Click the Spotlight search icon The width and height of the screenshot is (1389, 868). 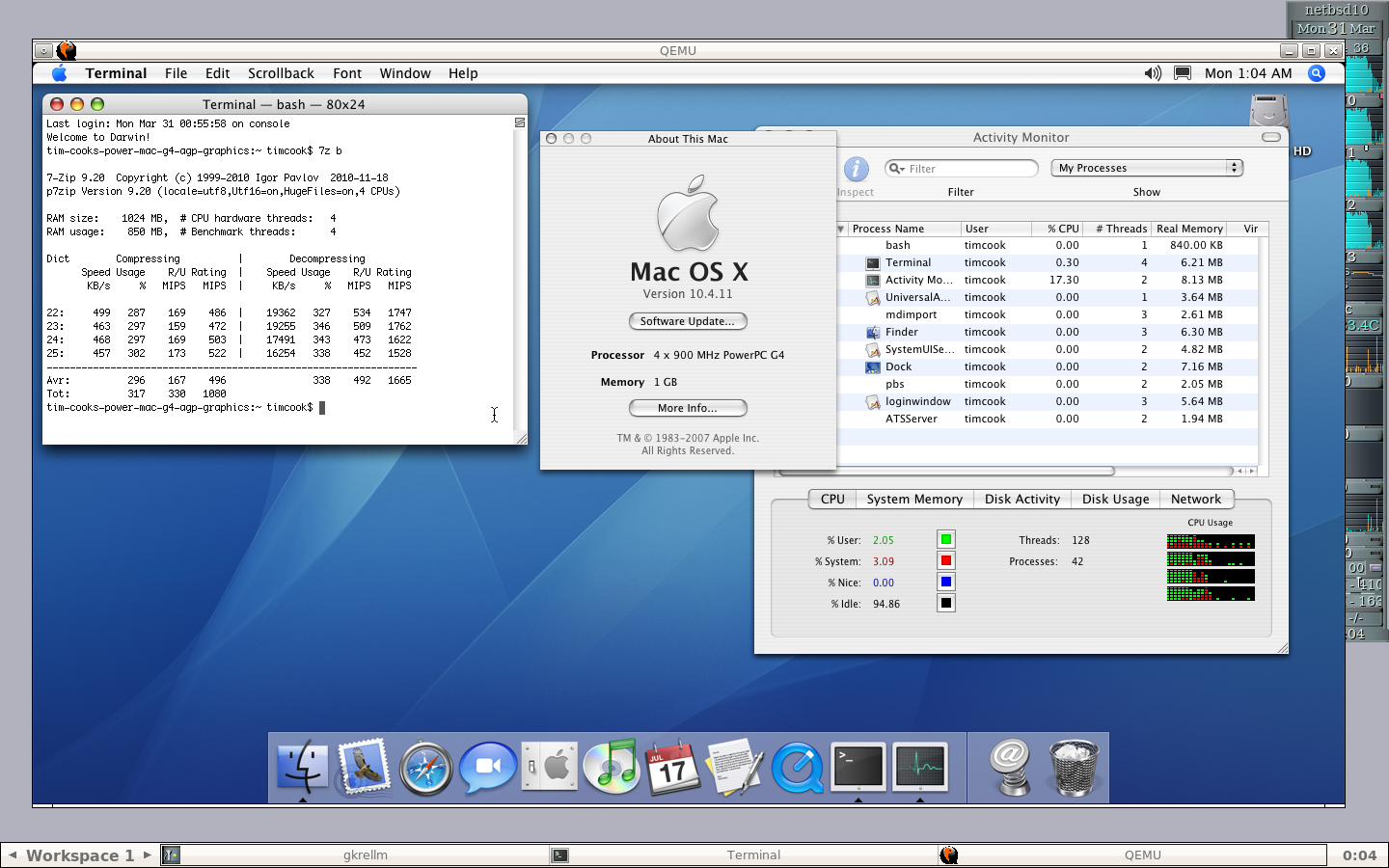1317,73
